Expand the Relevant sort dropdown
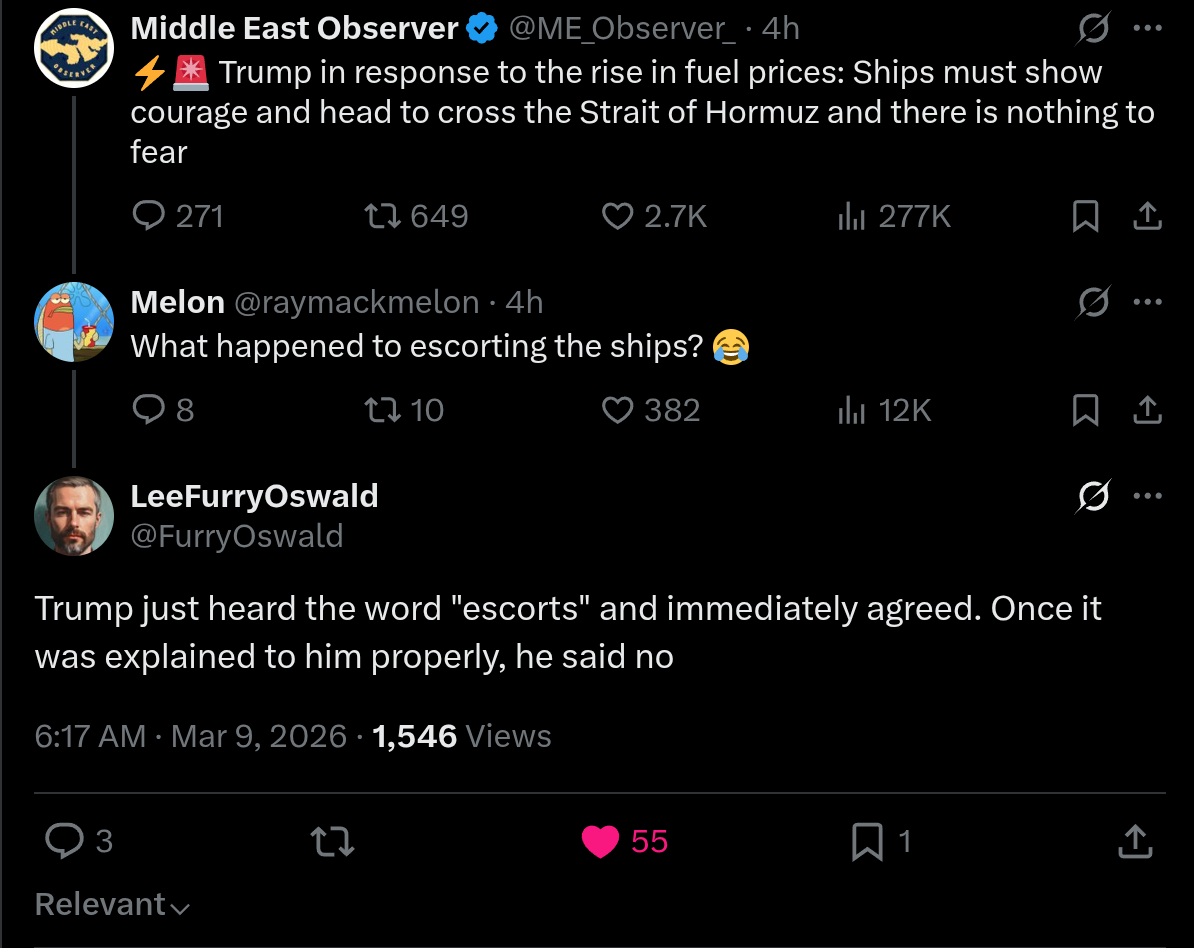Viewport: 1194px width, 948px height. [x=112, y=905]
